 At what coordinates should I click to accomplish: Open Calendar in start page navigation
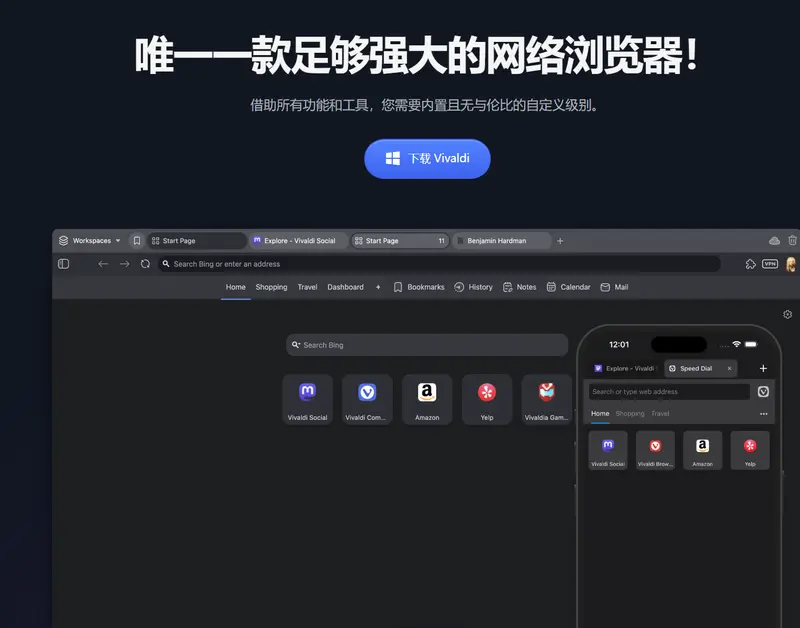pyautogui.click(x=568, y=287)
